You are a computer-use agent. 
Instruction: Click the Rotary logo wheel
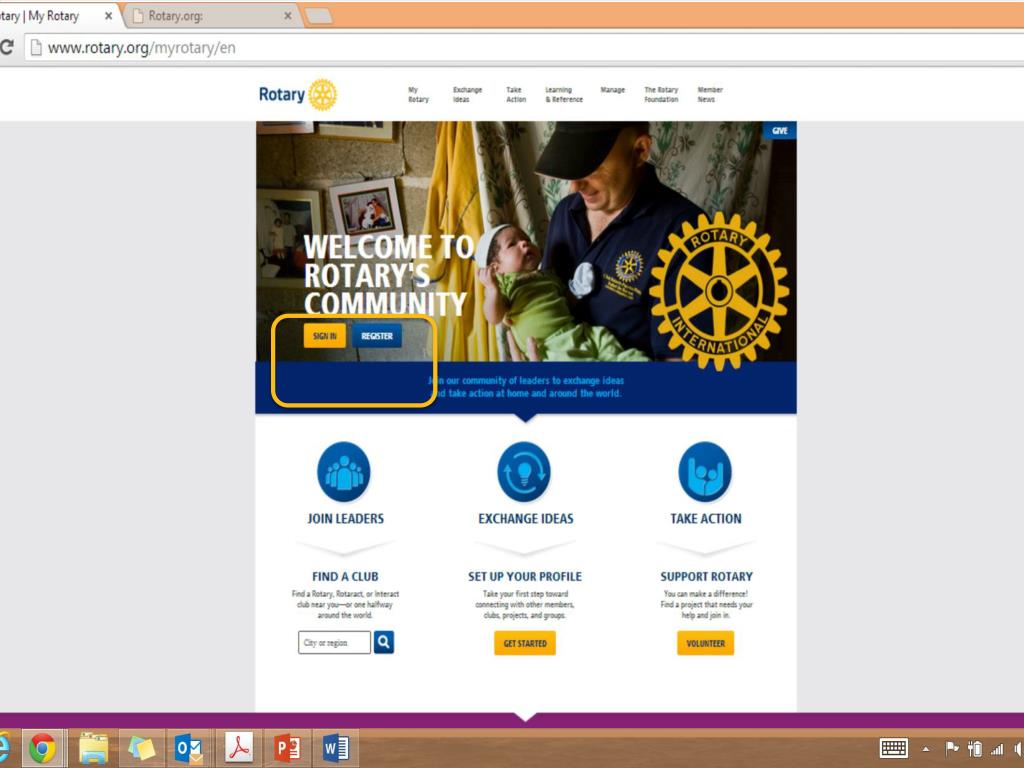(x=323, y=95)
